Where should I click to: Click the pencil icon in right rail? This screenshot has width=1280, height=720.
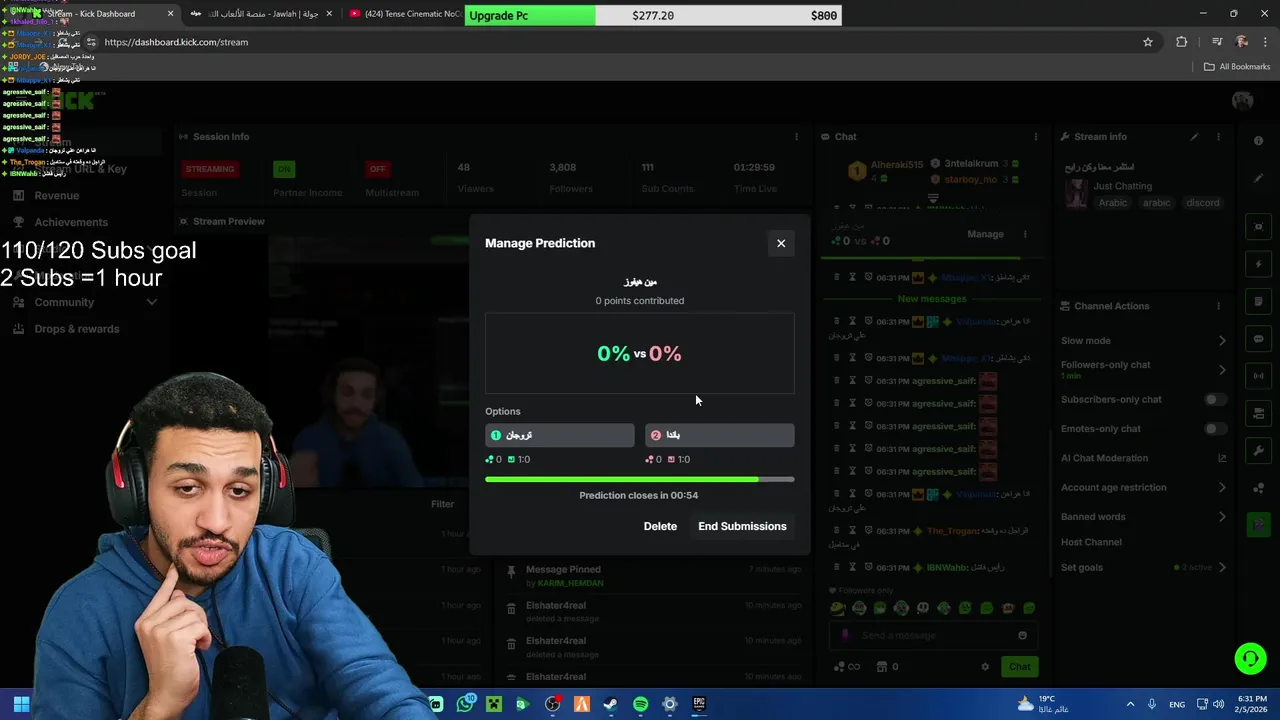click(1259, 178)
